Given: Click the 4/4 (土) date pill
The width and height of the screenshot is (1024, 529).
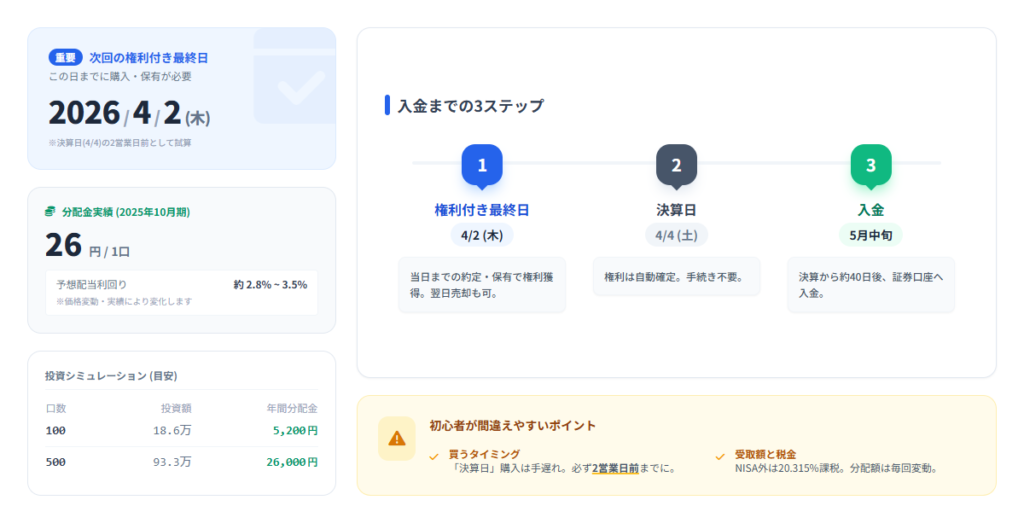Looking at the screenshot, I should (x=676, y=236).
